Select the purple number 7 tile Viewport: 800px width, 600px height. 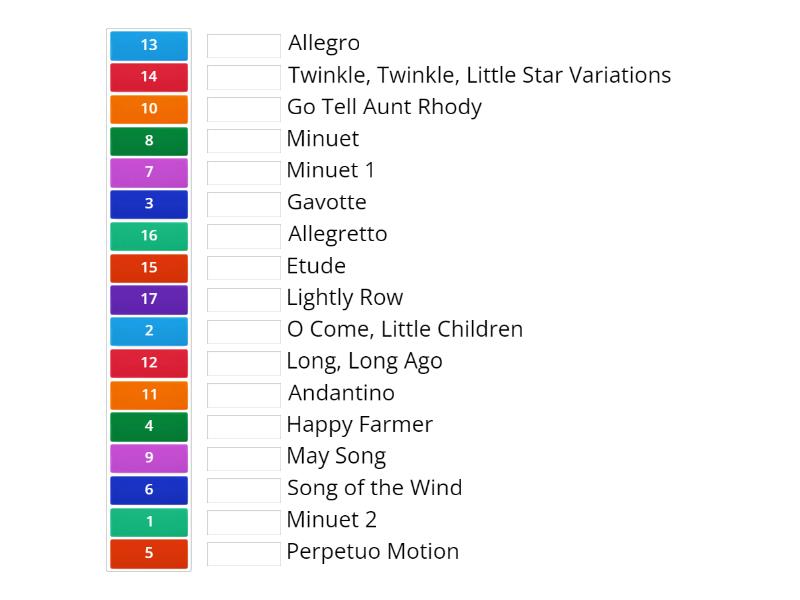pos(149,172)
